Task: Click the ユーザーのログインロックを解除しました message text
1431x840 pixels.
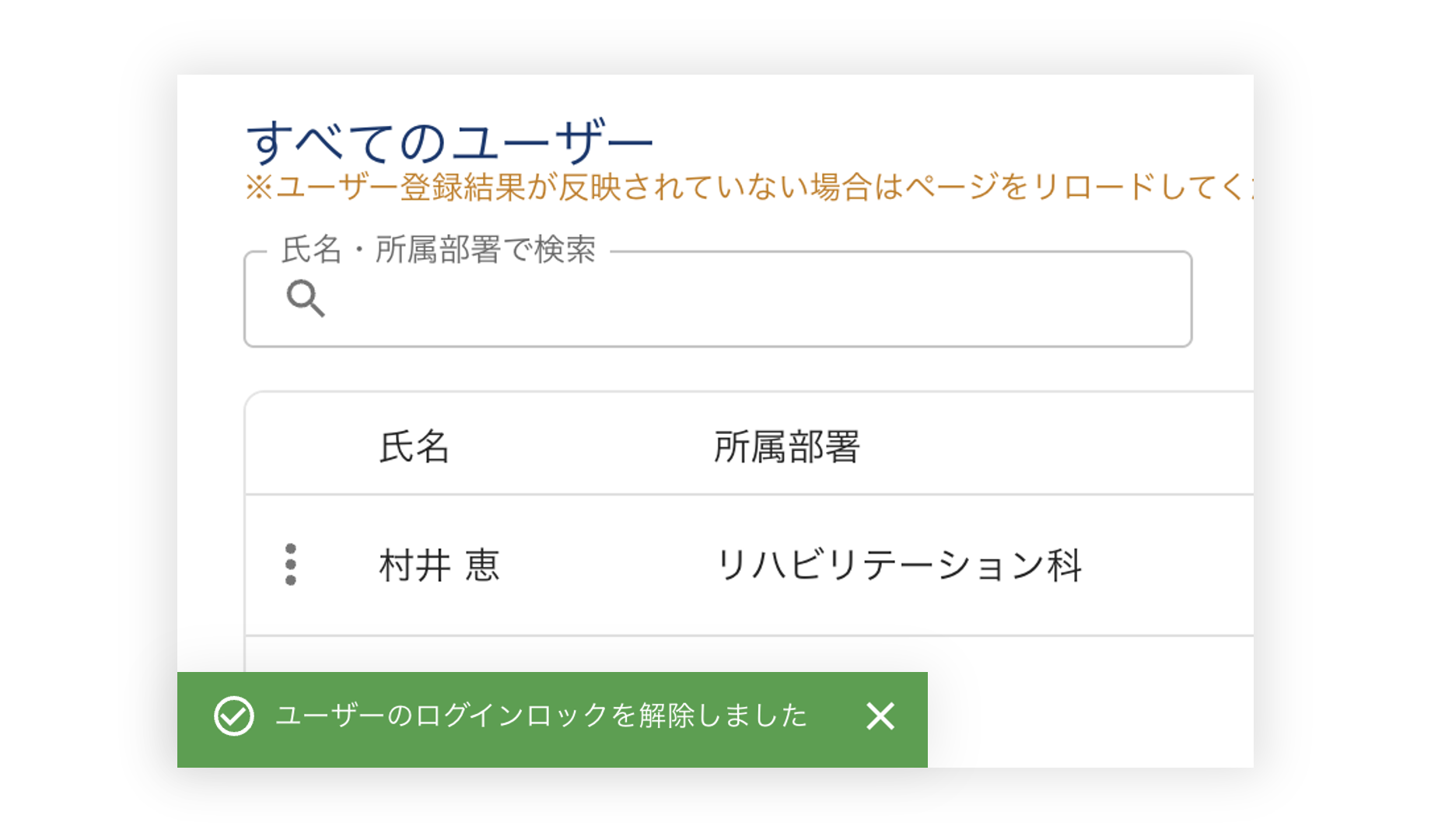Action: (x=541, y=716)
